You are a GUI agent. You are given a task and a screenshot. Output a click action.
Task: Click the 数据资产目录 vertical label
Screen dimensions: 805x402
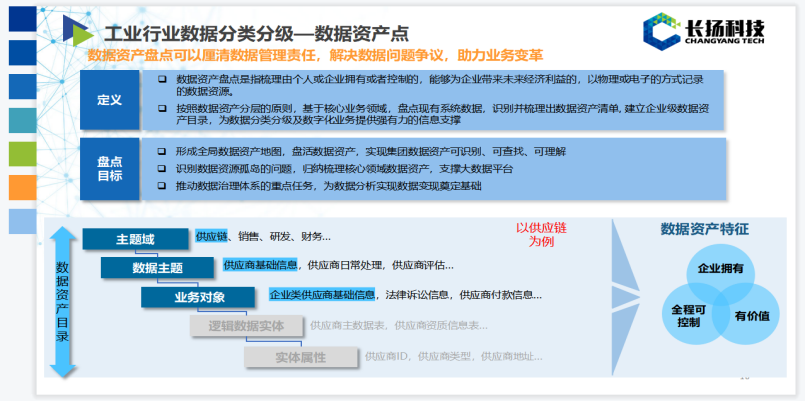(63, 302)
